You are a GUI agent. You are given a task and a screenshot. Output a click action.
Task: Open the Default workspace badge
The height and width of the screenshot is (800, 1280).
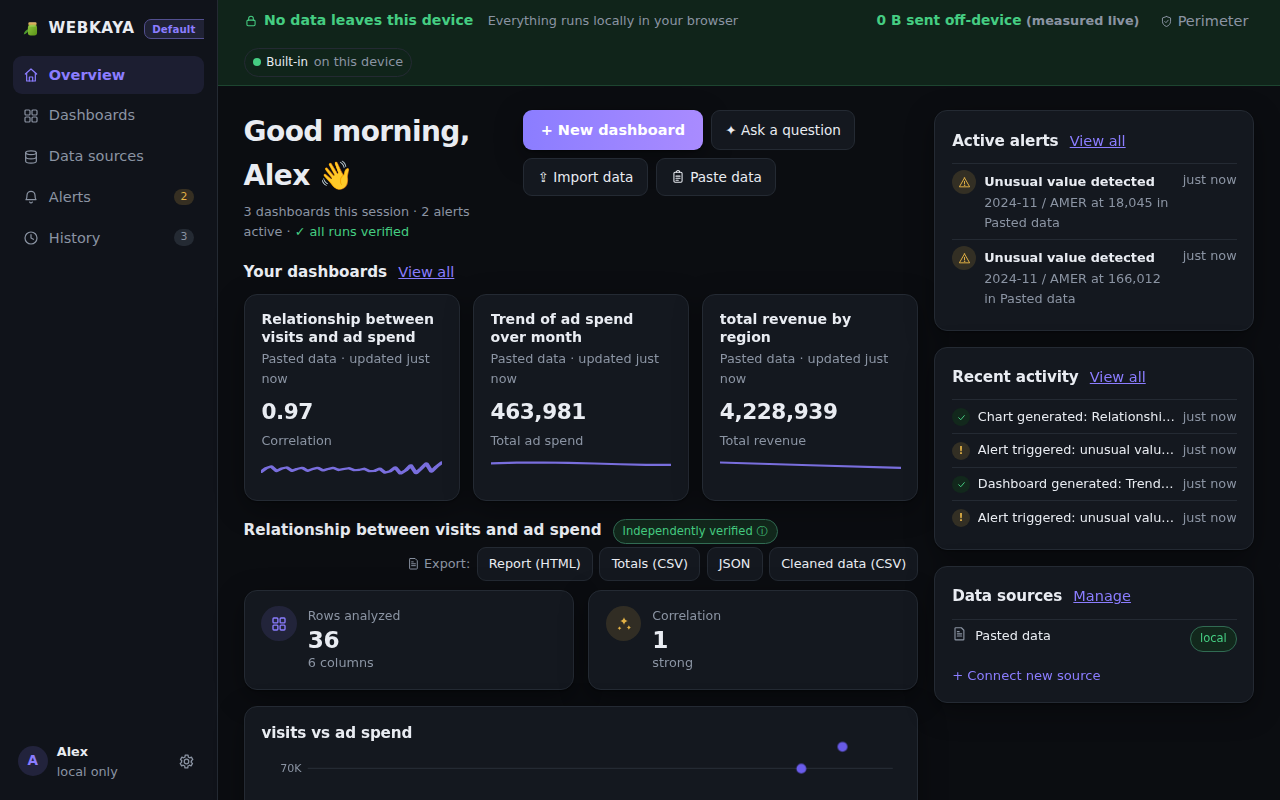coord(174,29)
